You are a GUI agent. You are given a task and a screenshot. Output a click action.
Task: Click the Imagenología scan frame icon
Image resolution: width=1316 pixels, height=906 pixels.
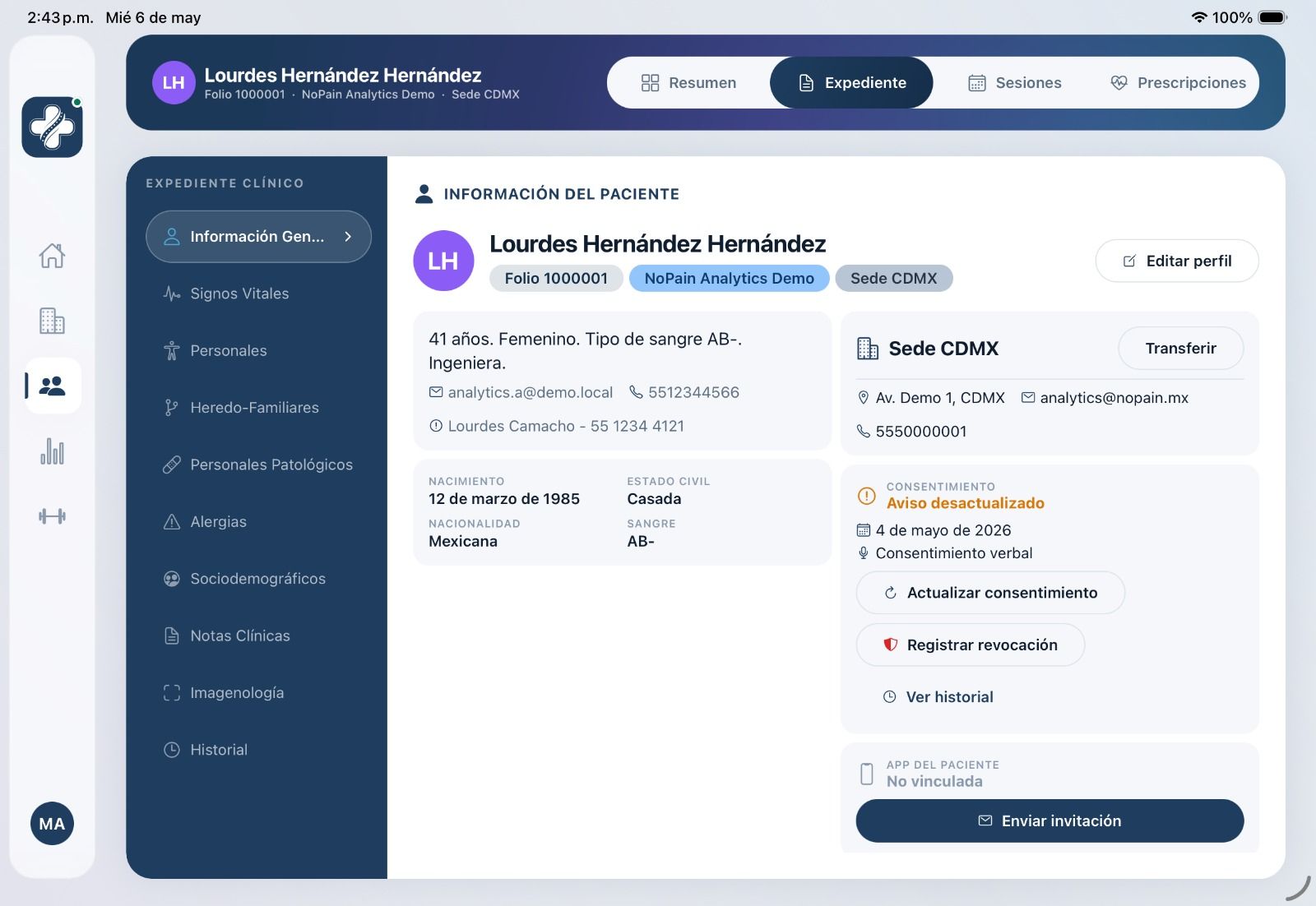tap(172, 693)
